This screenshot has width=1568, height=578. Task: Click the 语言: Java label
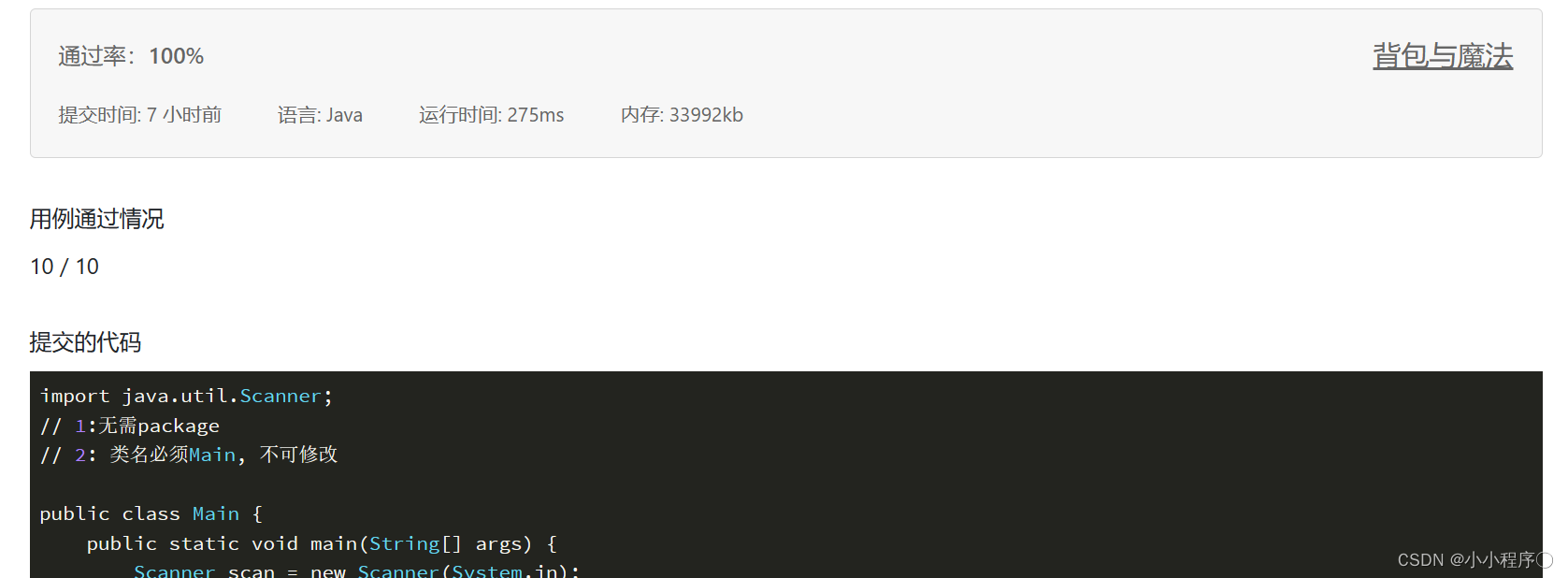(x=320, y=115)
